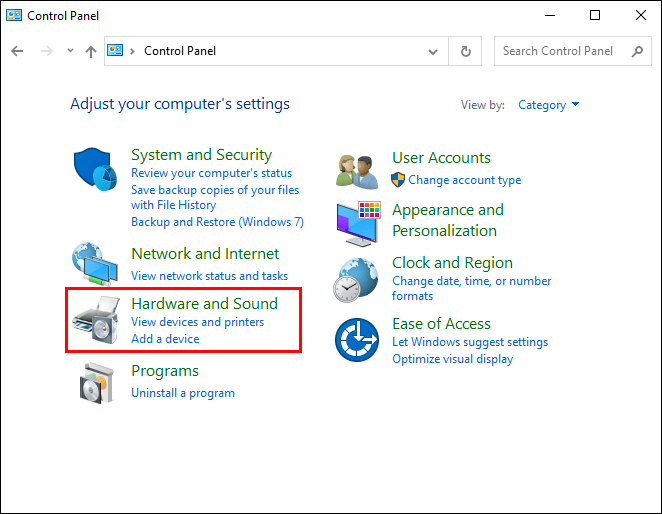Open View devices and printers link
Image resolution: width=662 pixels, height=514 pixels.
[x=198, y=322]
